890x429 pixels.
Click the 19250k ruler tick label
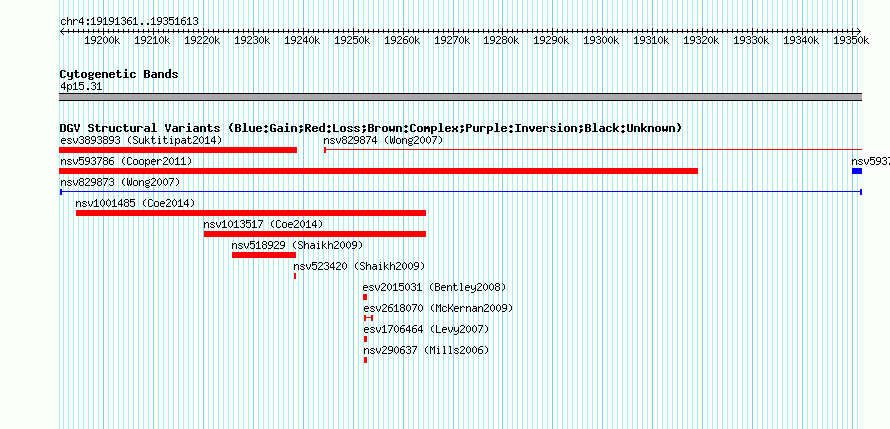coord(352,40)
